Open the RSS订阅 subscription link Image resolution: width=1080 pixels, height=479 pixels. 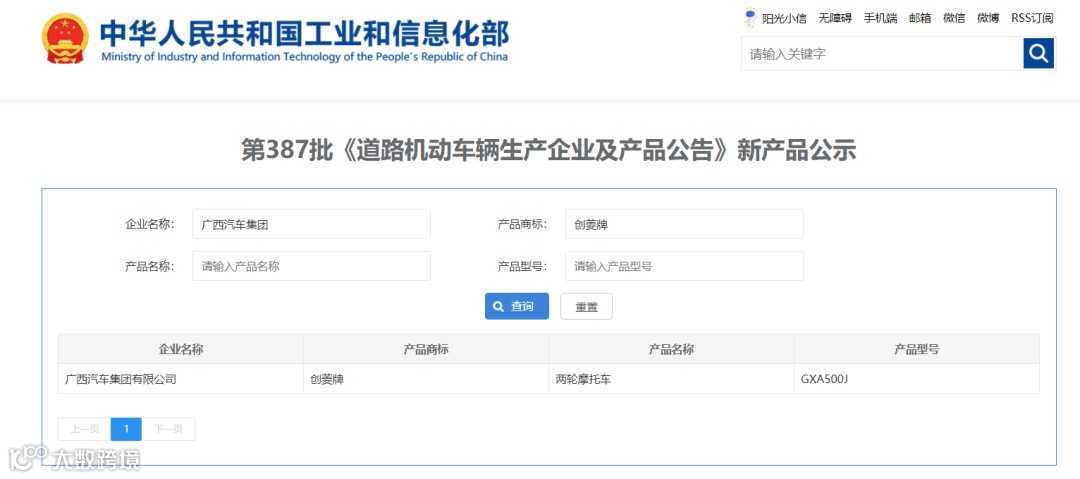click(x=1032, y=18)
